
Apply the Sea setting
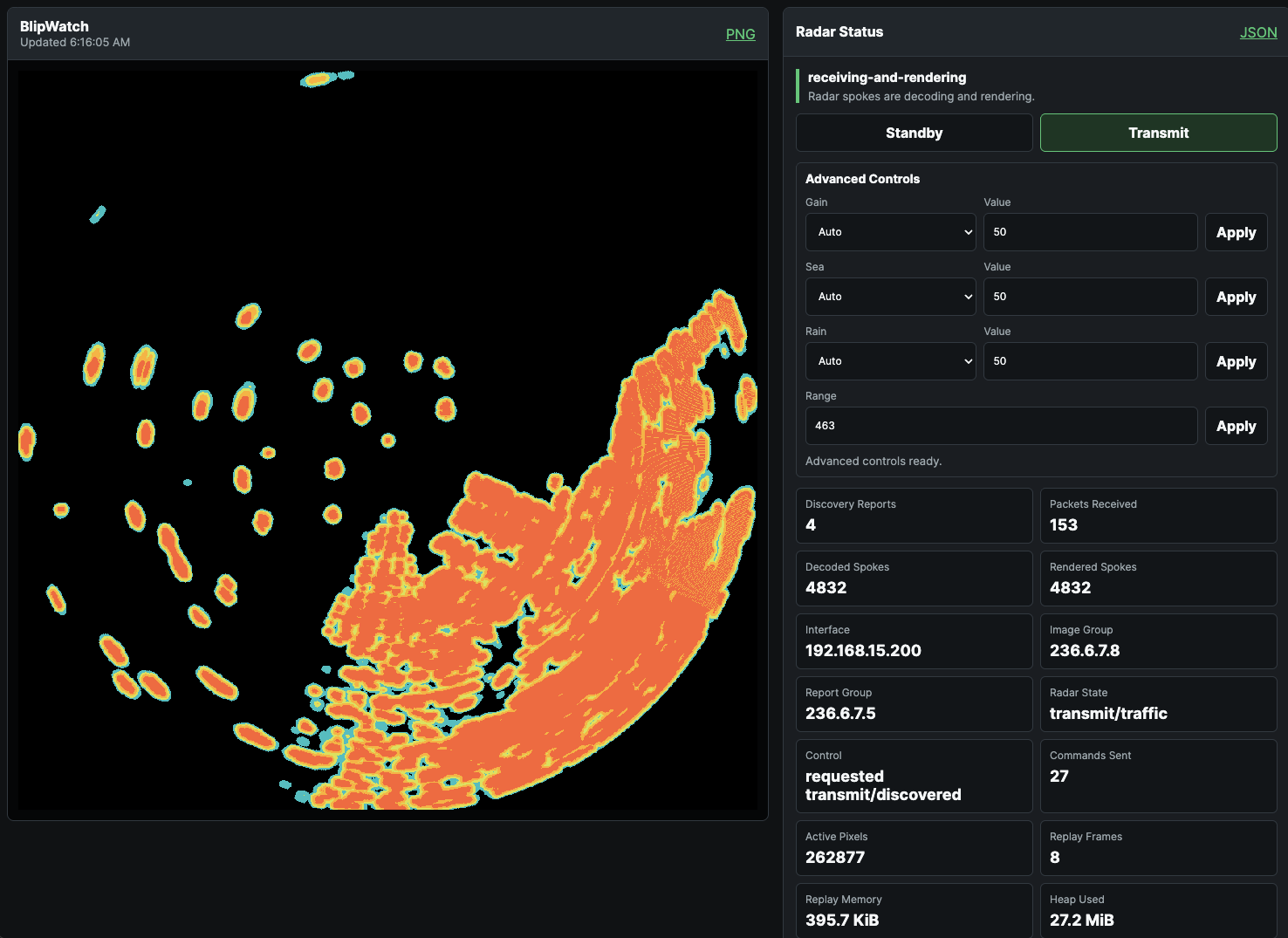tap(1236, 297)
